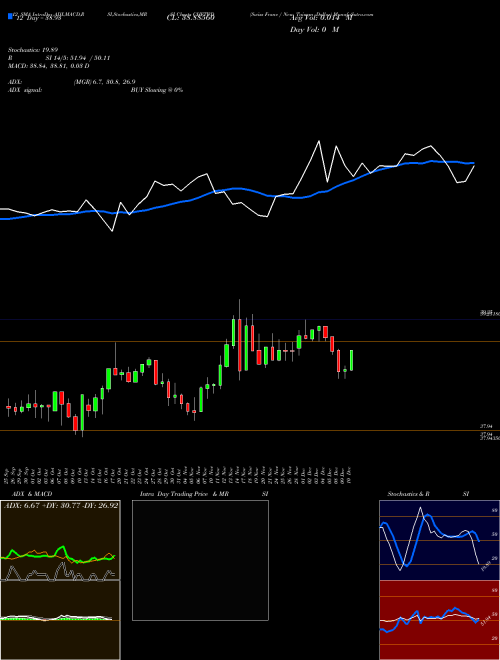
Task: Click the 19.89 label in the Stochastics panel
Action: tap(485, 566)
